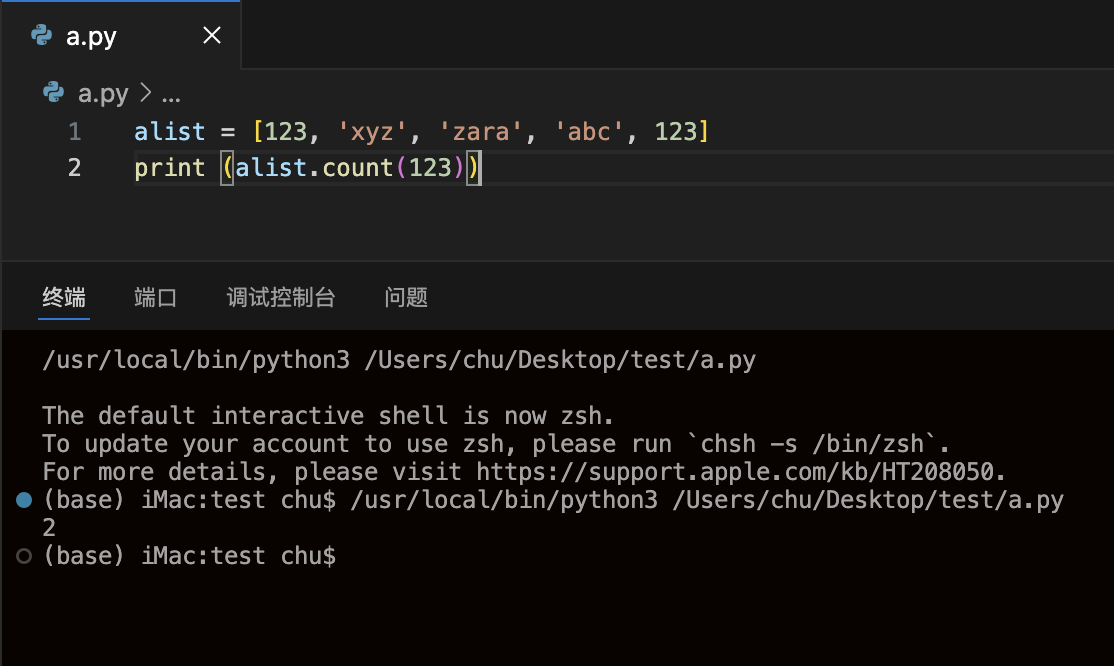Open the 端口 panel tab

pos(155,297)
